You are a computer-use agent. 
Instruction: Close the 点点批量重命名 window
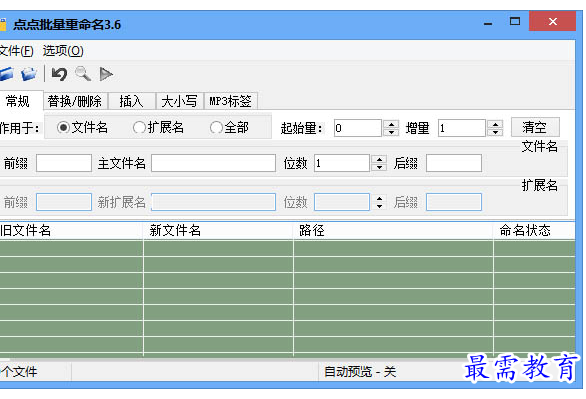(x=552, y=22)
